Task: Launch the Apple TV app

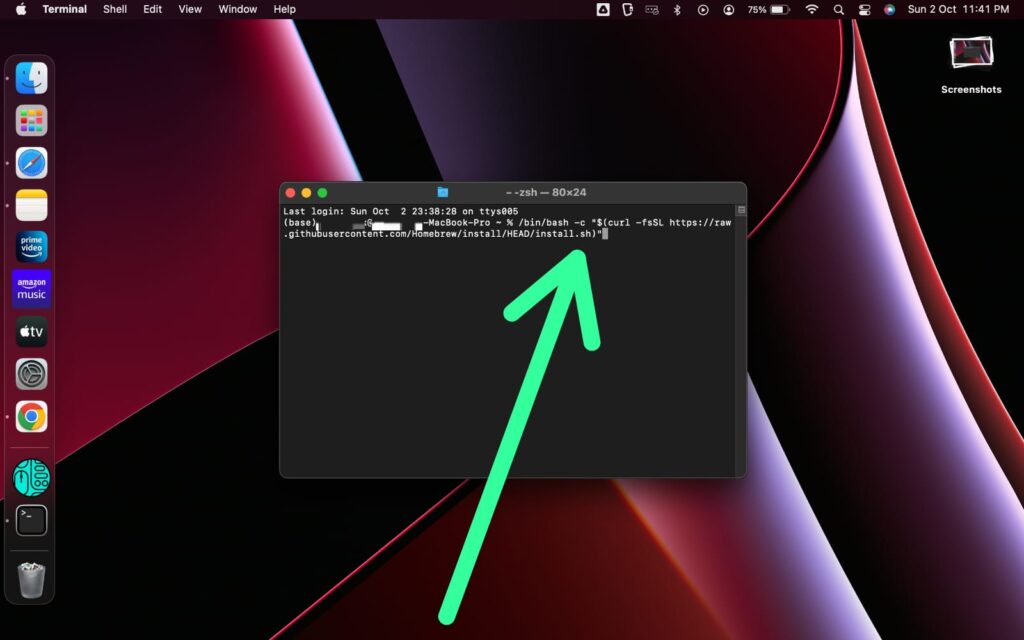Action: (30, 331)
